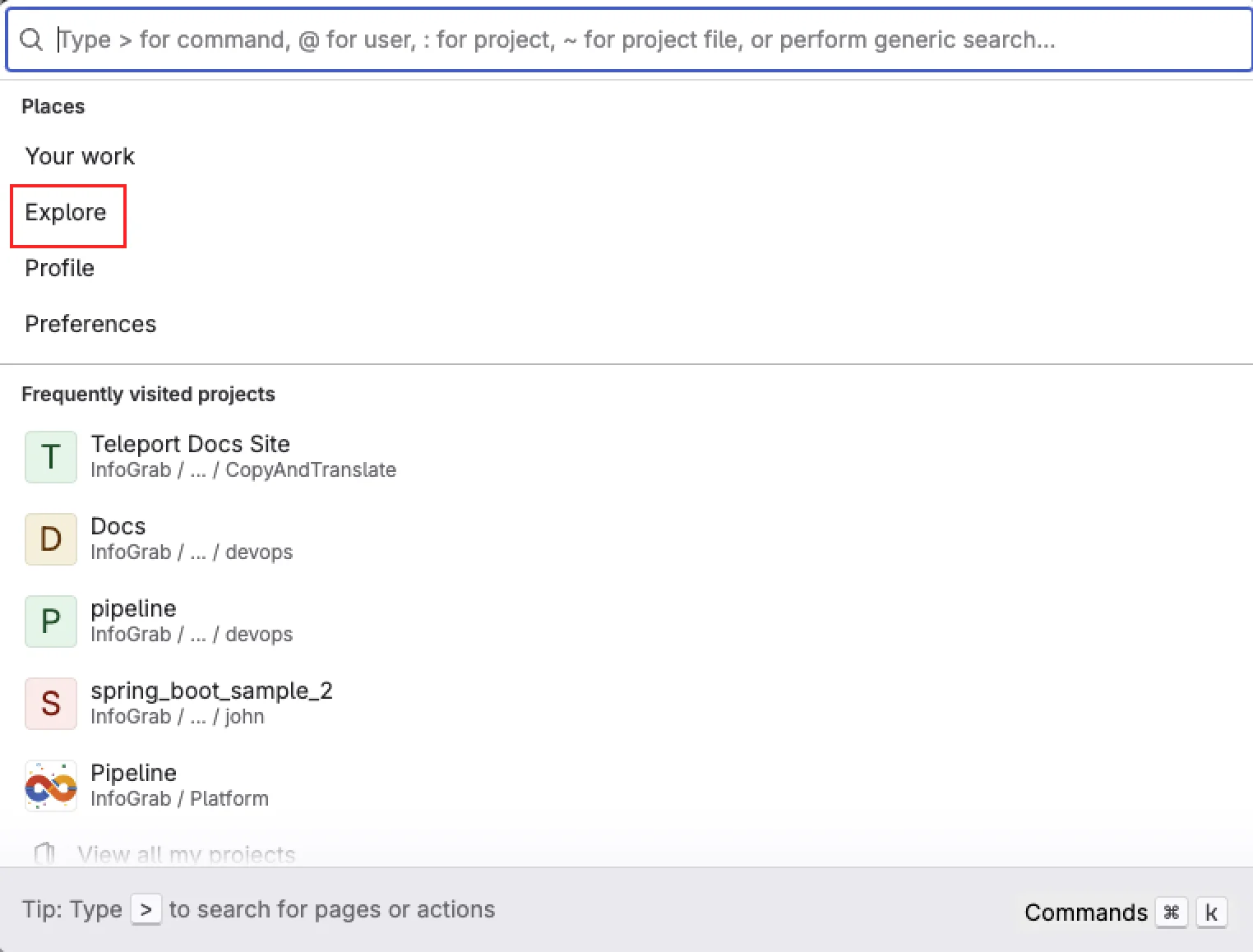Viewport: 1253px width, 952px height.
Task: Select Explore in the Places list
Action: [x=66, y=213]
